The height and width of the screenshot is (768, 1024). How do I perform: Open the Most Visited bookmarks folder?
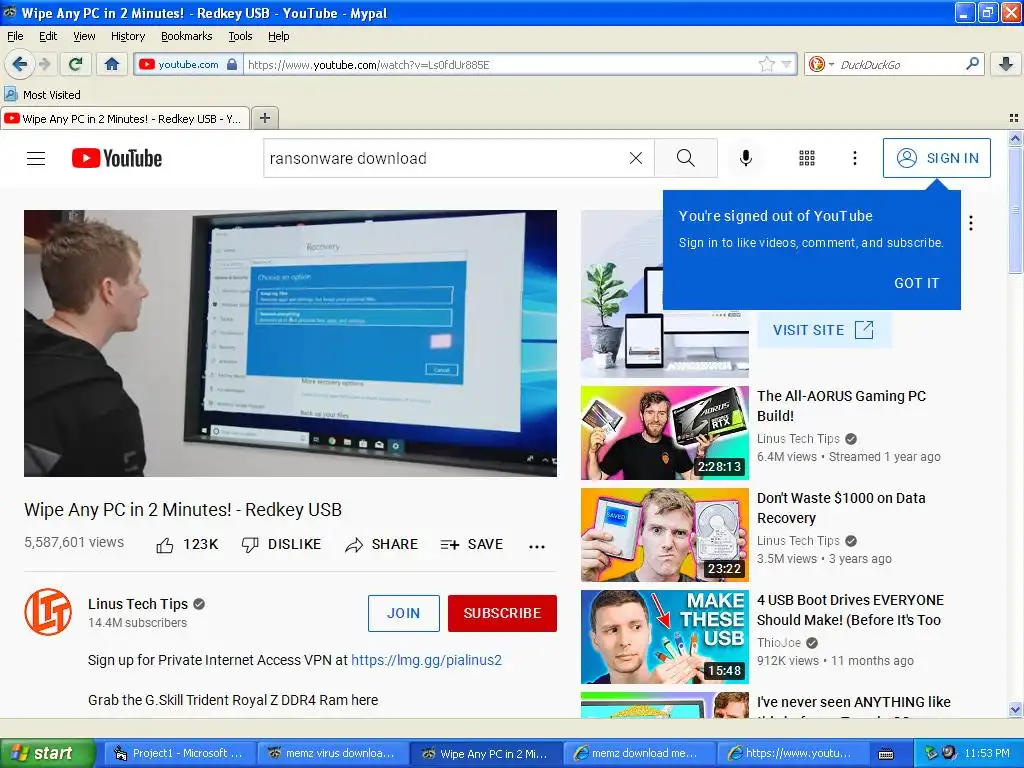click(x=43, y=95)
